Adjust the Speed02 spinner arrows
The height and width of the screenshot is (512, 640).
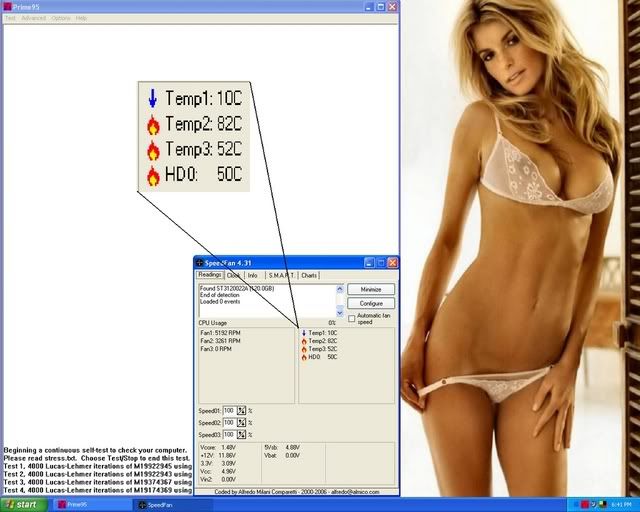(x=241, y=422)
